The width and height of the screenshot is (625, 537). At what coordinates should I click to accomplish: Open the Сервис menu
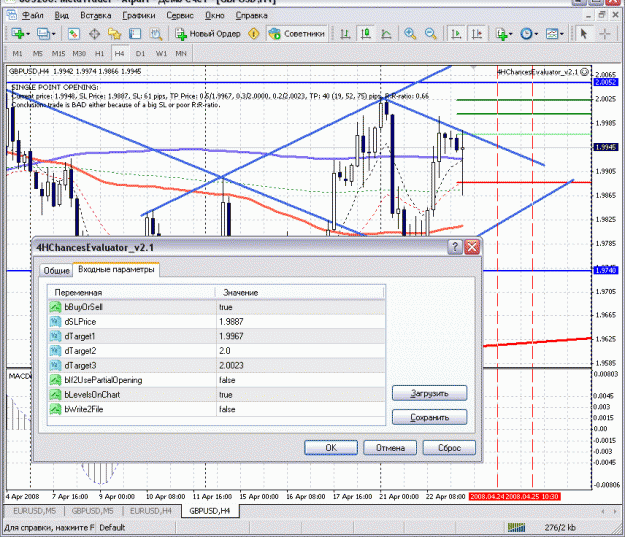point(180,16)
